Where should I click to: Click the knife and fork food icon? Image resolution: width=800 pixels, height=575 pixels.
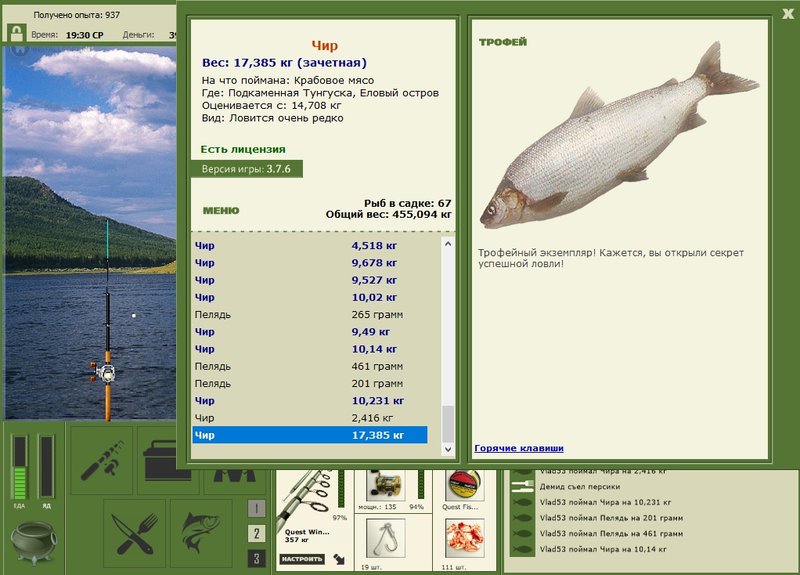(135, 534)
